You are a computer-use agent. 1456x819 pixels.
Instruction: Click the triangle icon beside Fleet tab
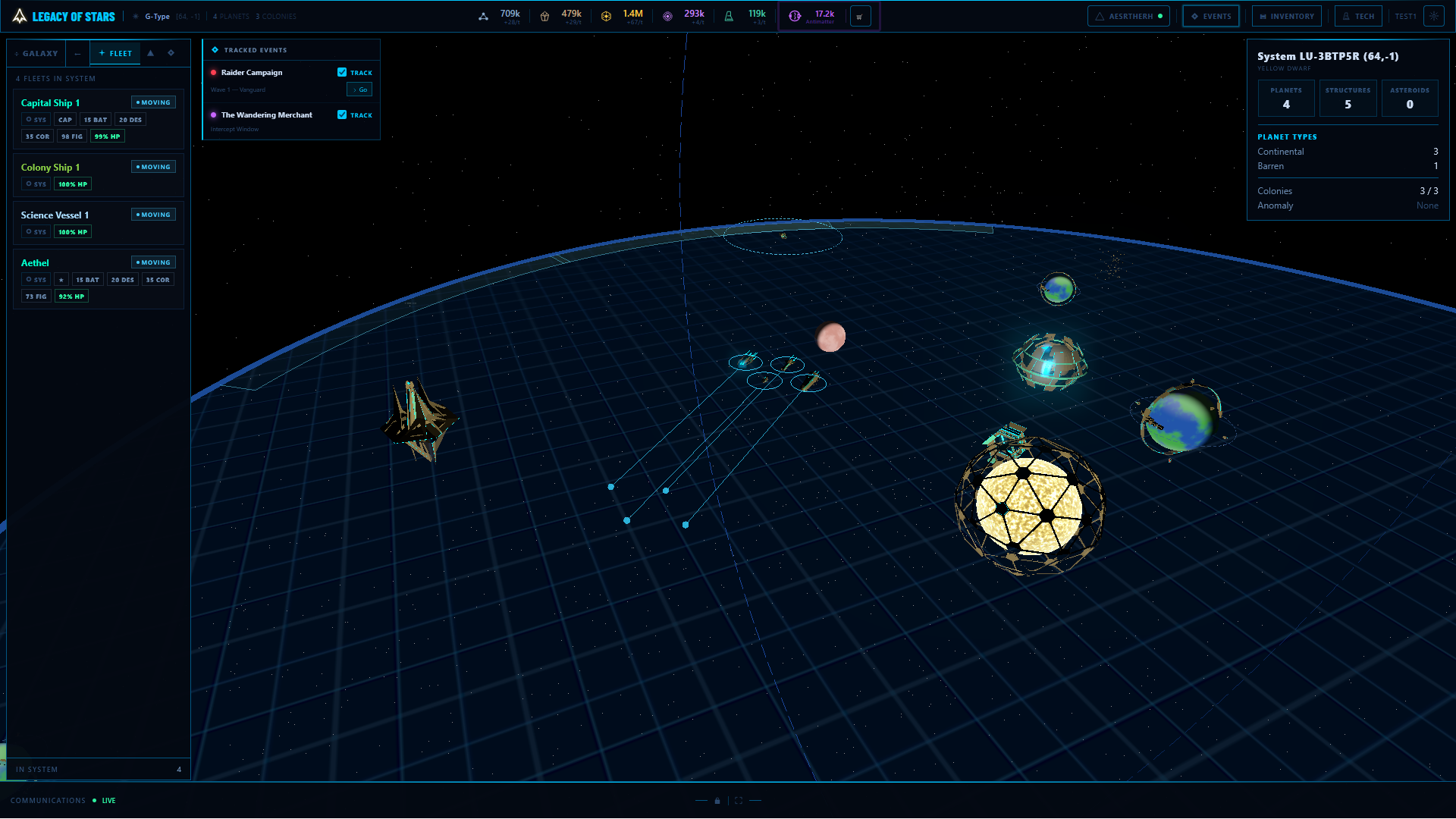[x=150, y=53]
